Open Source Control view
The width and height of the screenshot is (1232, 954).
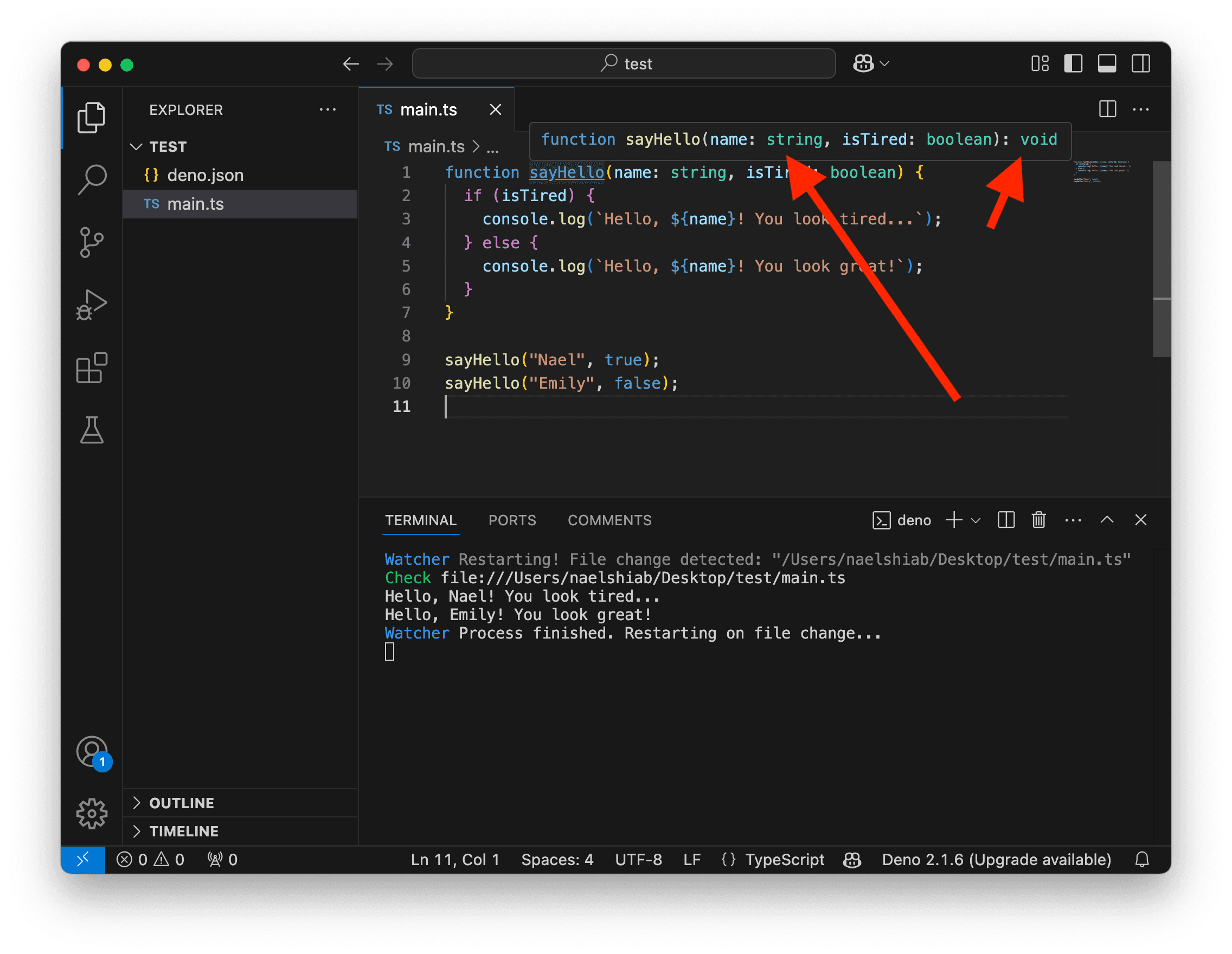point(92,242)
